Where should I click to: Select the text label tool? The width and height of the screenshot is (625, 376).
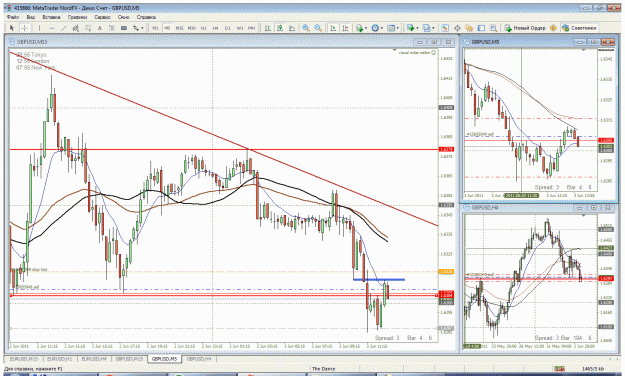click(112, 28)
